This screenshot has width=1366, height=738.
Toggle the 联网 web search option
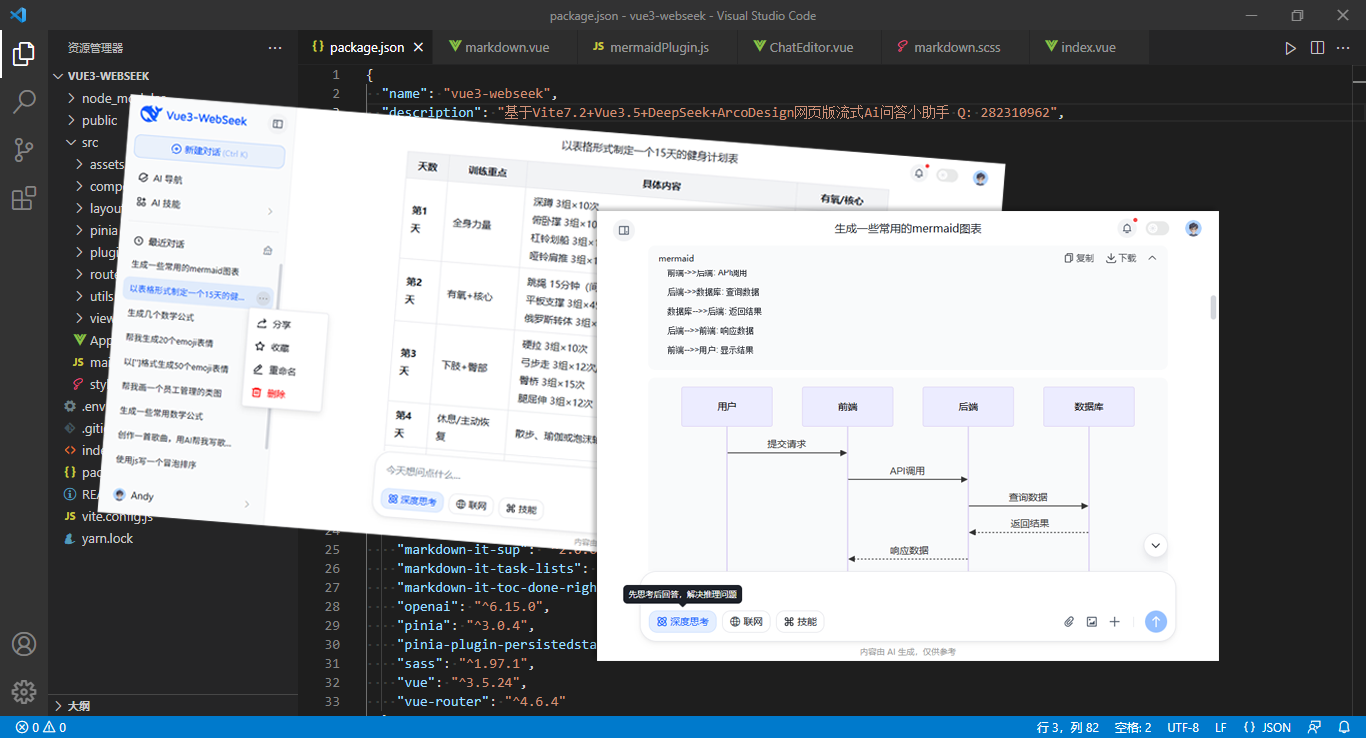747,622
